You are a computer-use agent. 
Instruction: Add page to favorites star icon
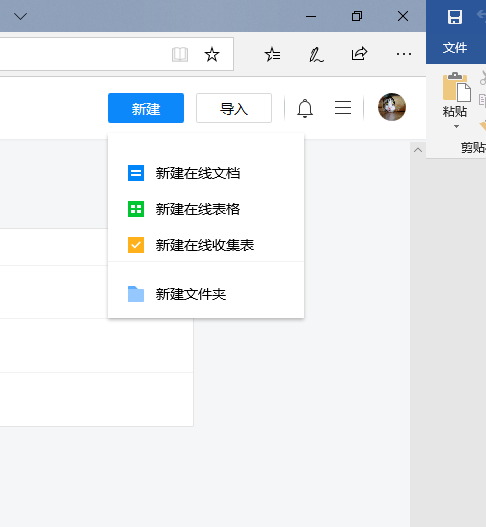click(x=212, y=54)
